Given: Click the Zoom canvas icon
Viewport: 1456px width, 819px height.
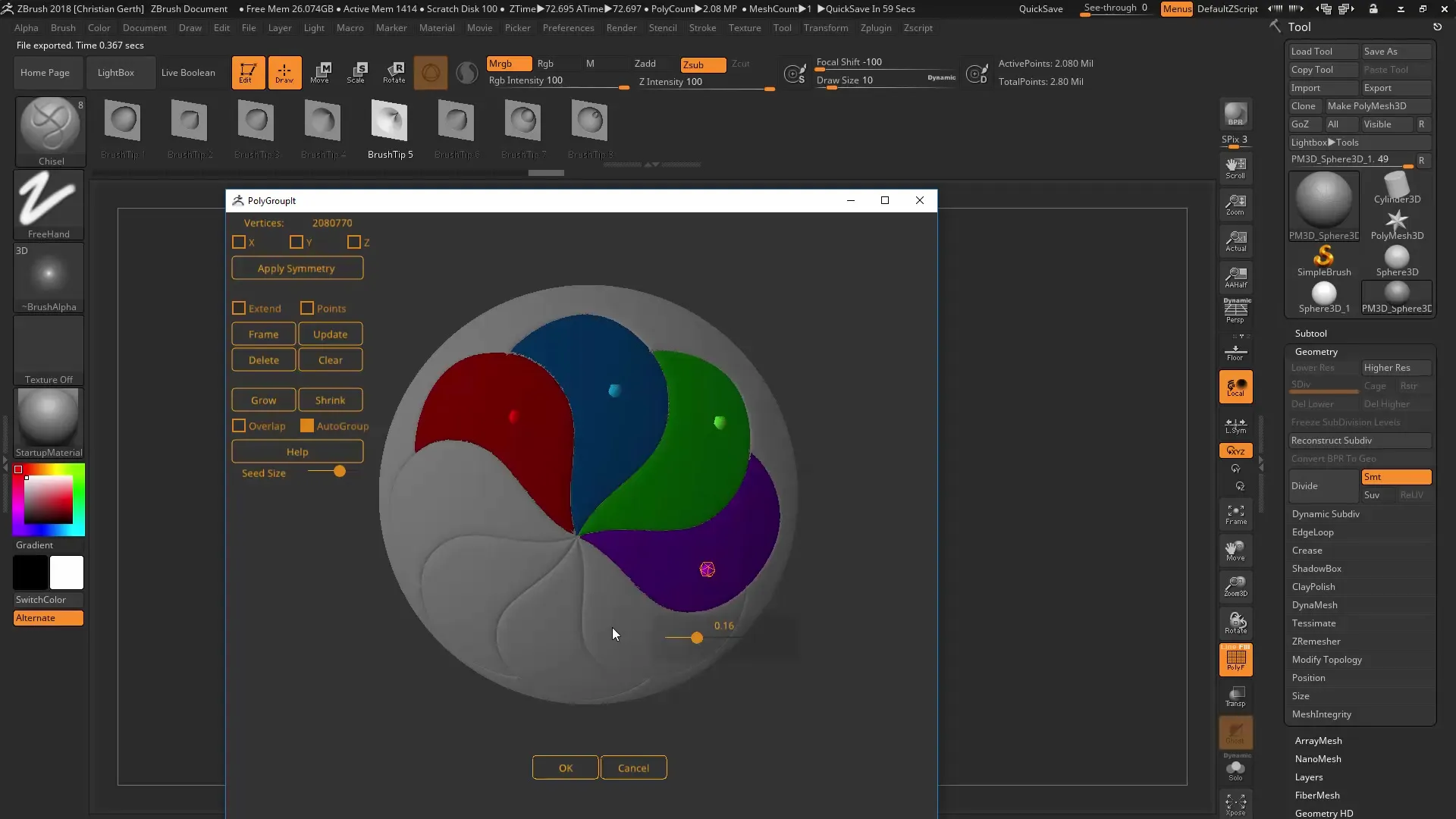Looking at the screenshot, I should [1235, 205].
